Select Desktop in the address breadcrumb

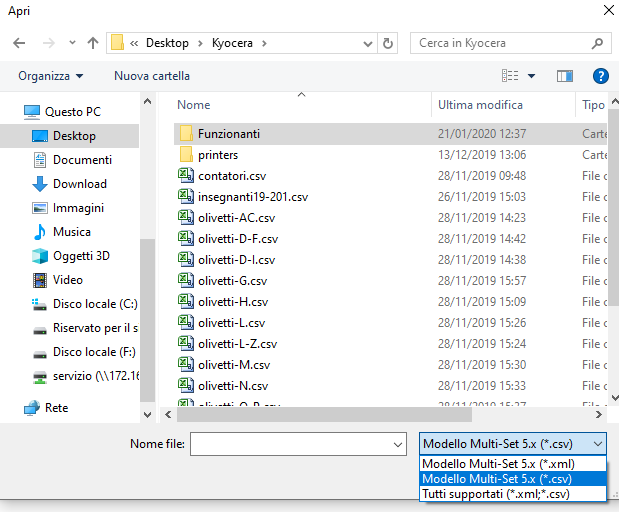pos(167,43)
